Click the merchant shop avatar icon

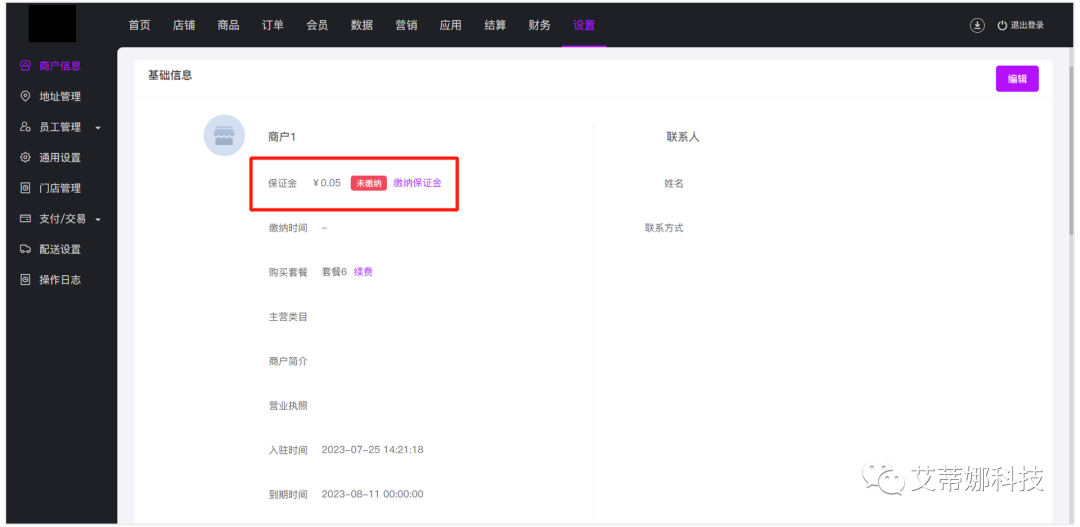tap(224, 136)
